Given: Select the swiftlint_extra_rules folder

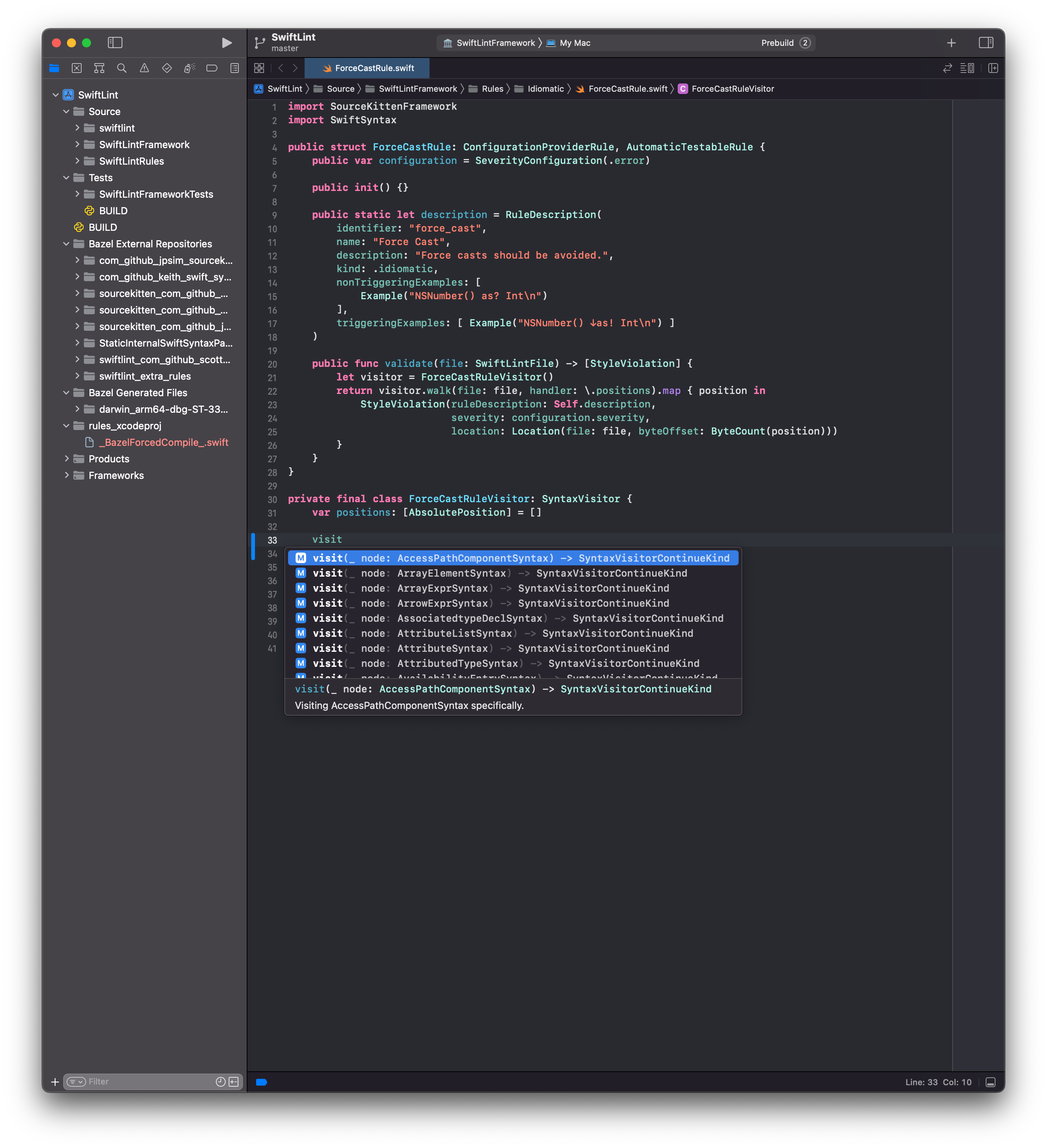Looking at the screenshot, I should 145,376.
